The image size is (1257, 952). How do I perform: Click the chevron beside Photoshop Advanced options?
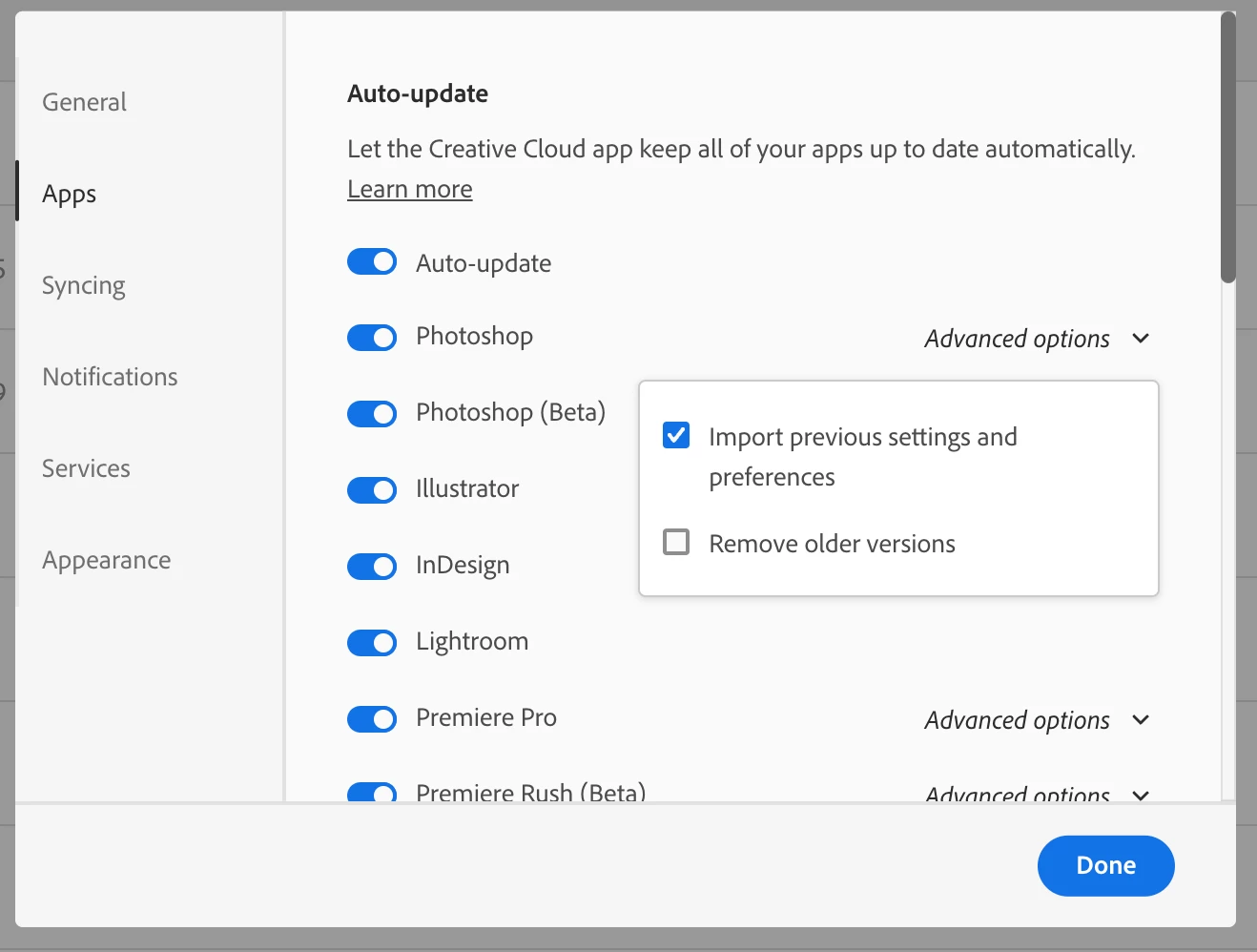1141,339
